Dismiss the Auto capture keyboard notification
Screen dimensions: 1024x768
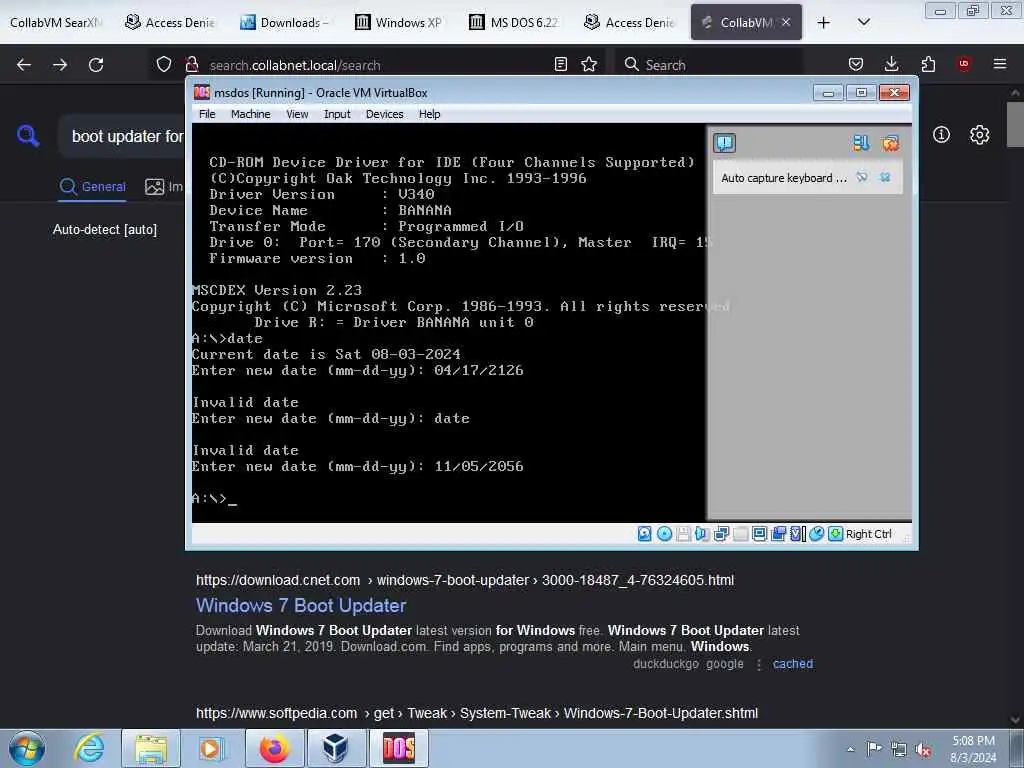(885, 177)
